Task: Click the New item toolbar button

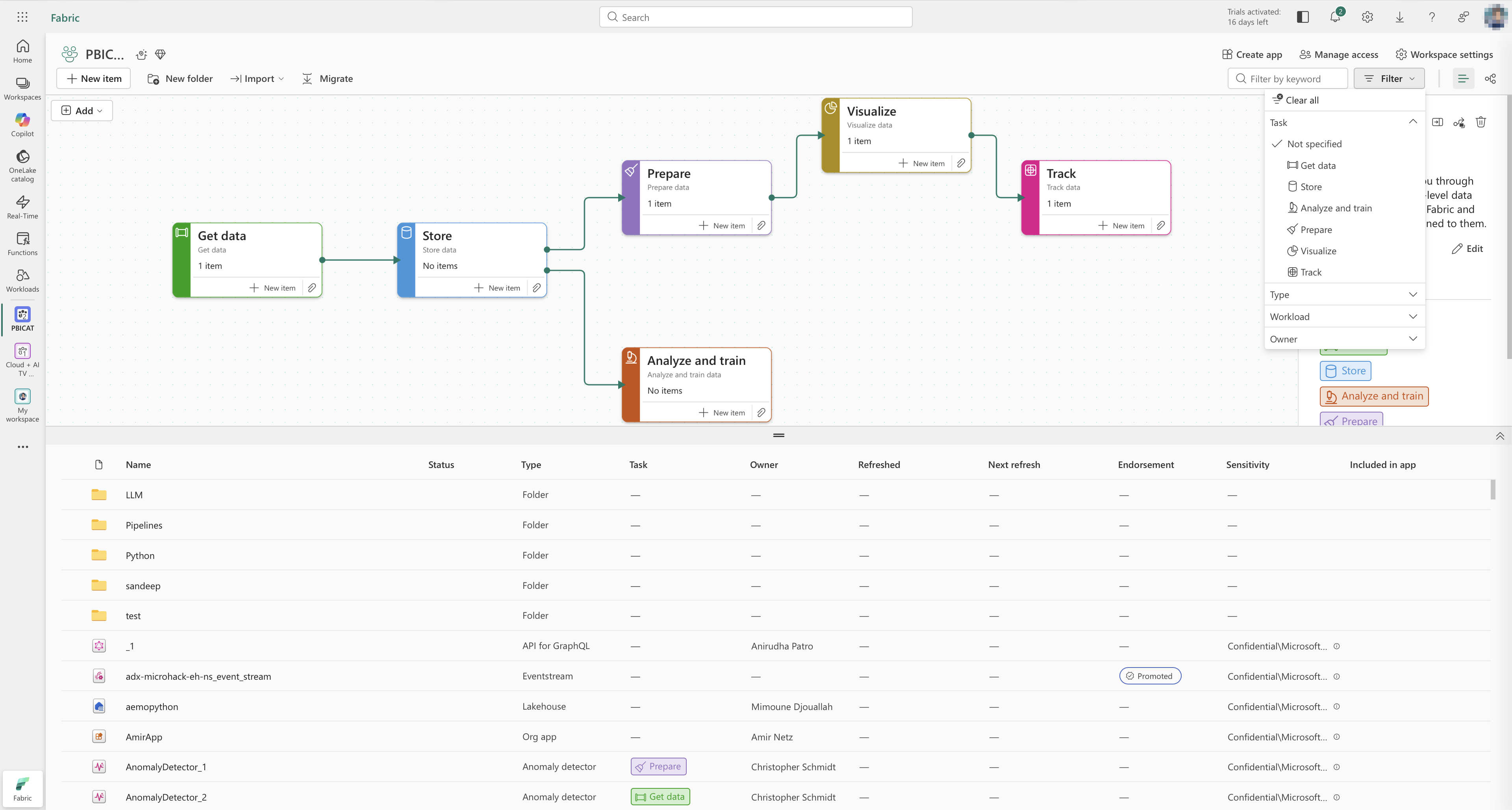Action: click(x=93, y=79)
